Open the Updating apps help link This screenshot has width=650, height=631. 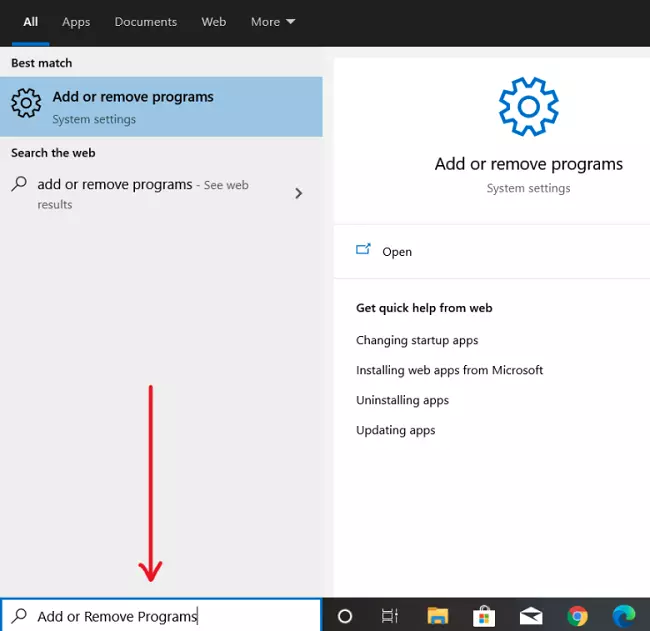point(395,430)
